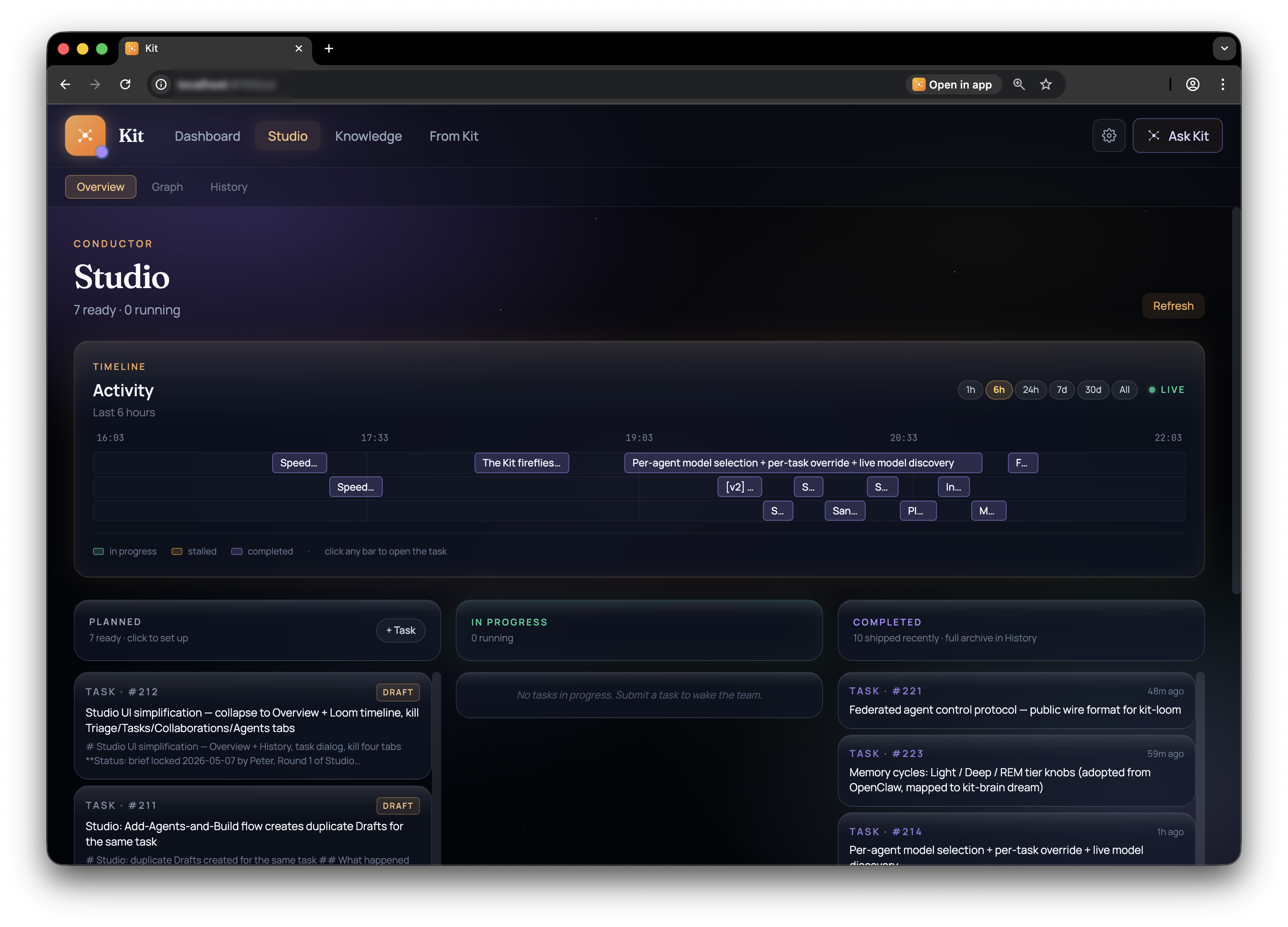Image resolution: width=1288 pixels, height=927 pixels.
Task: Set timeline range to 24h
Action: tap(1030, 390)
